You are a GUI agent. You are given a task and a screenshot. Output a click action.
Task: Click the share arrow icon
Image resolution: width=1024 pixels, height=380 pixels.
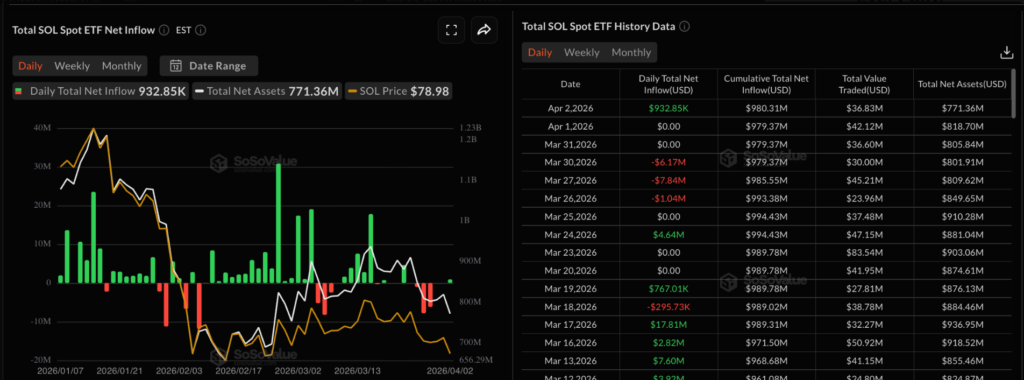(484, 30)
